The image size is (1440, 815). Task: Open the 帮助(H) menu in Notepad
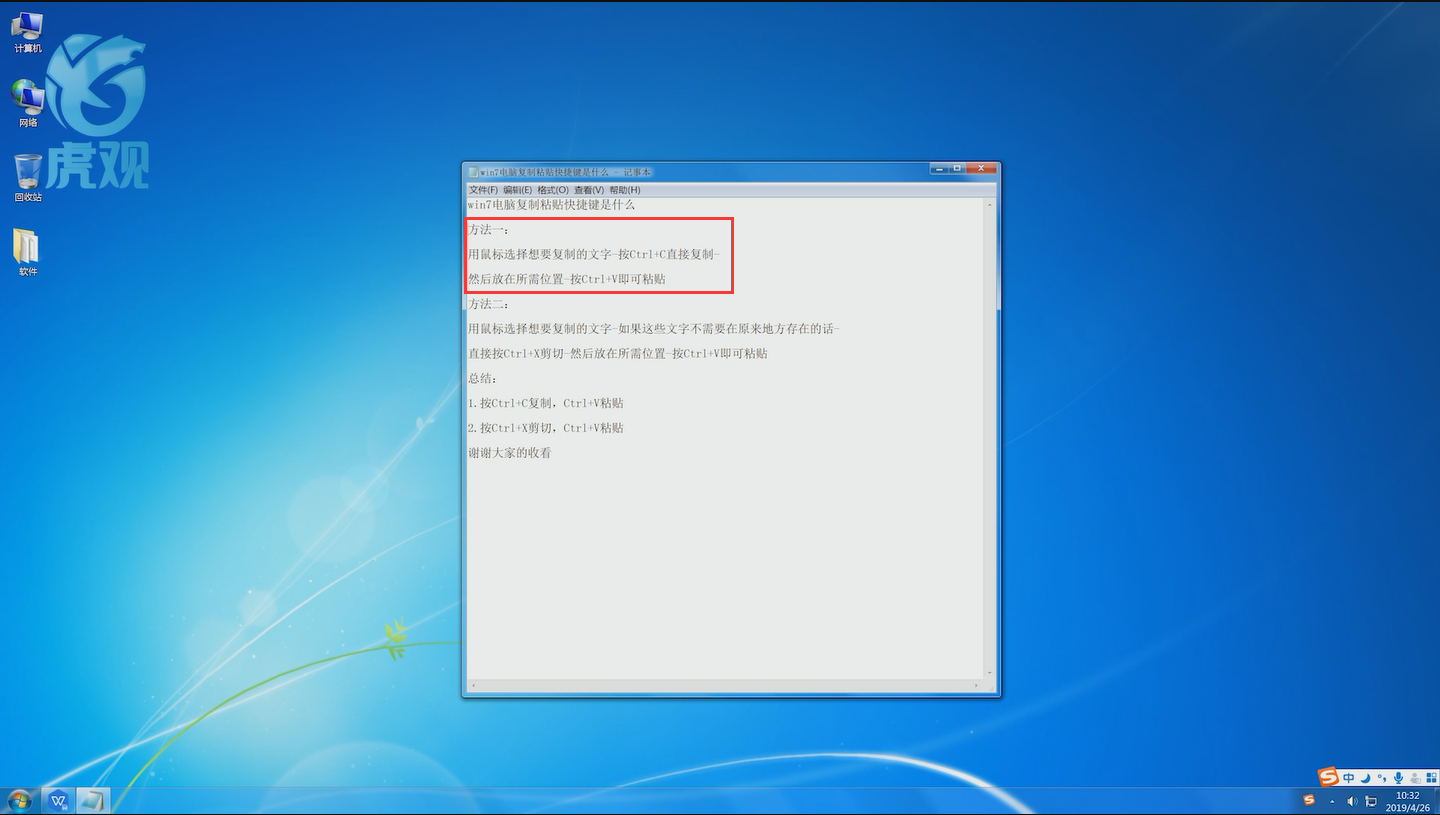(x=625, y=190)
